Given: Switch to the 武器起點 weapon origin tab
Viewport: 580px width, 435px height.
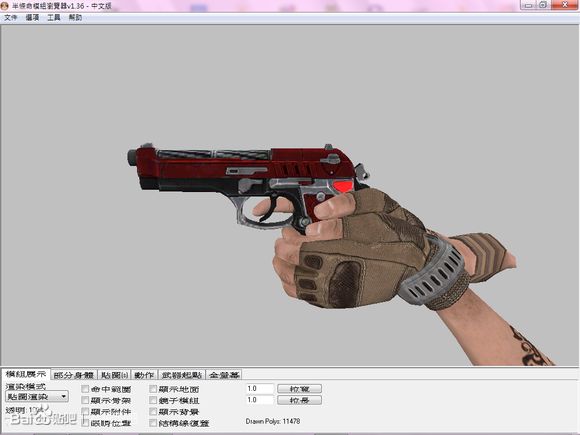Looking at the screenshot, I should point(182,375).
